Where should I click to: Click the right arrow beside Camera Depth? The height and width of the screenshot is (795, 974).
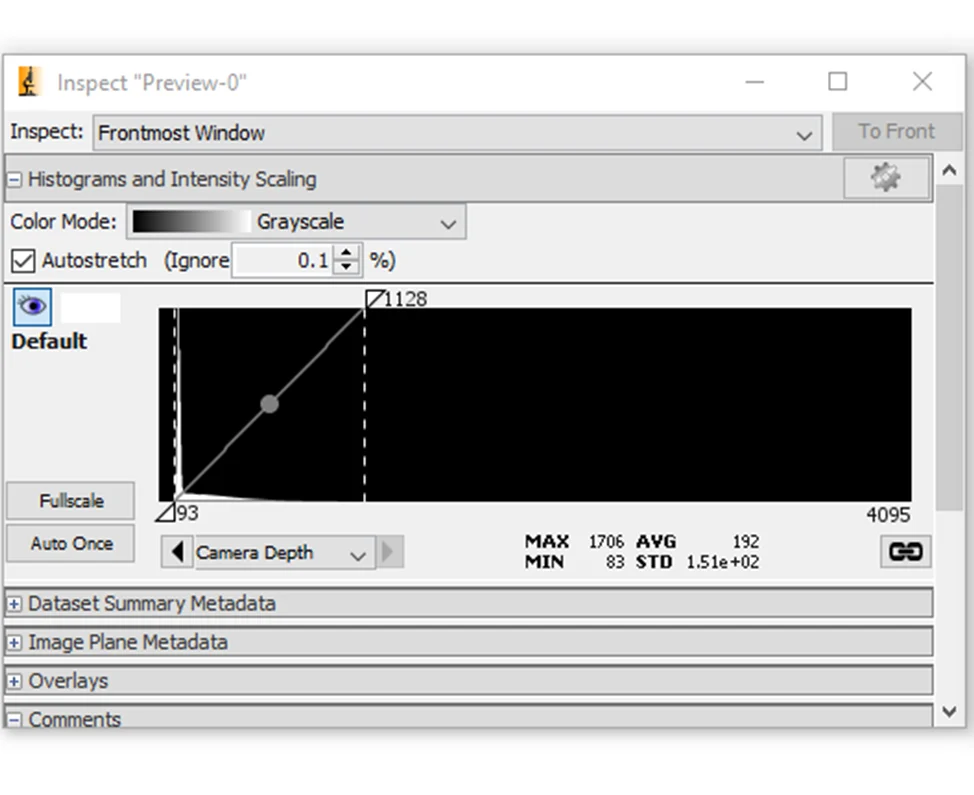click(389, 552)
